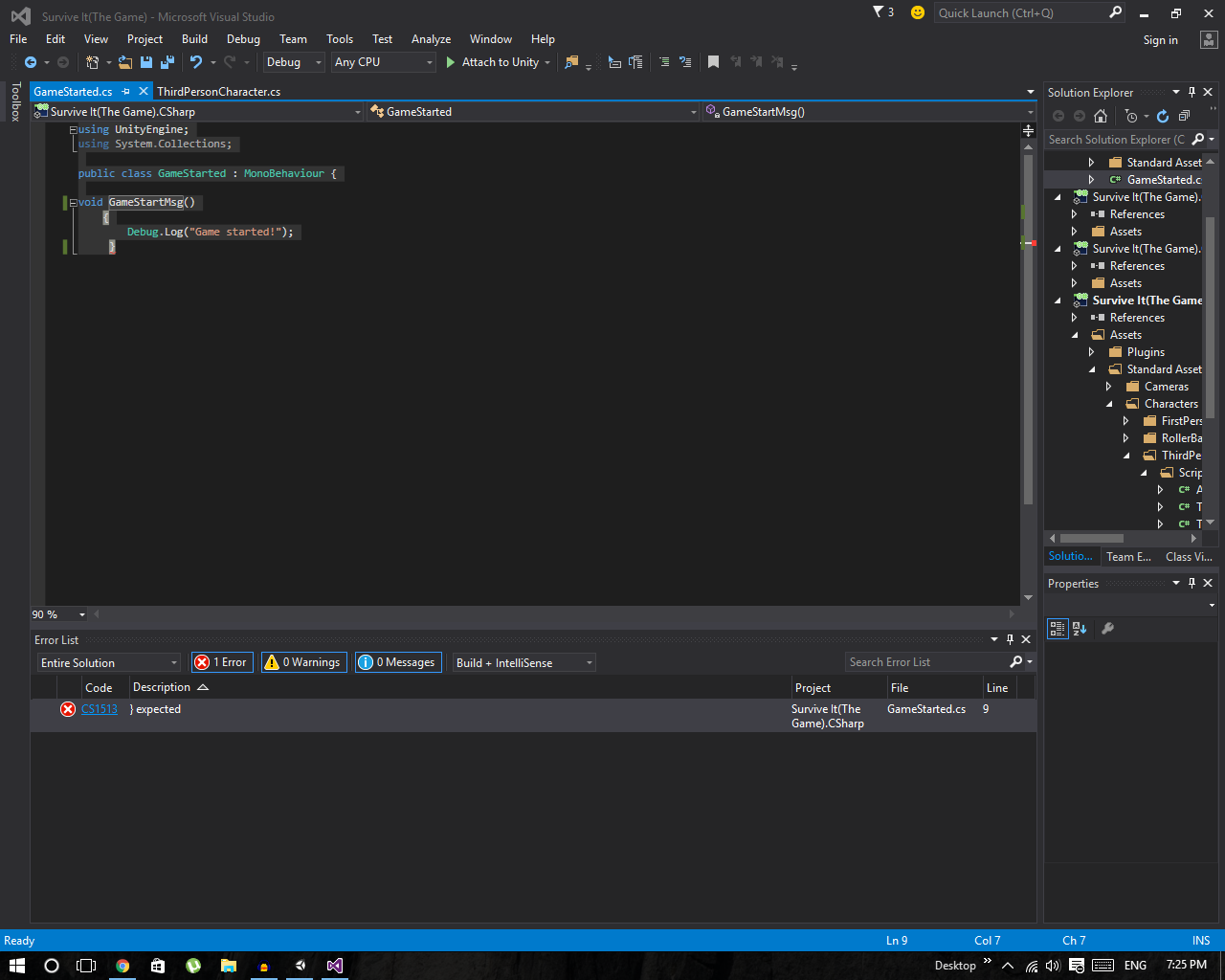Go Home in Solution Explorer toolbar
Screen dimensions: 1225x980
pyautogui.click(x=1101, y=116)
